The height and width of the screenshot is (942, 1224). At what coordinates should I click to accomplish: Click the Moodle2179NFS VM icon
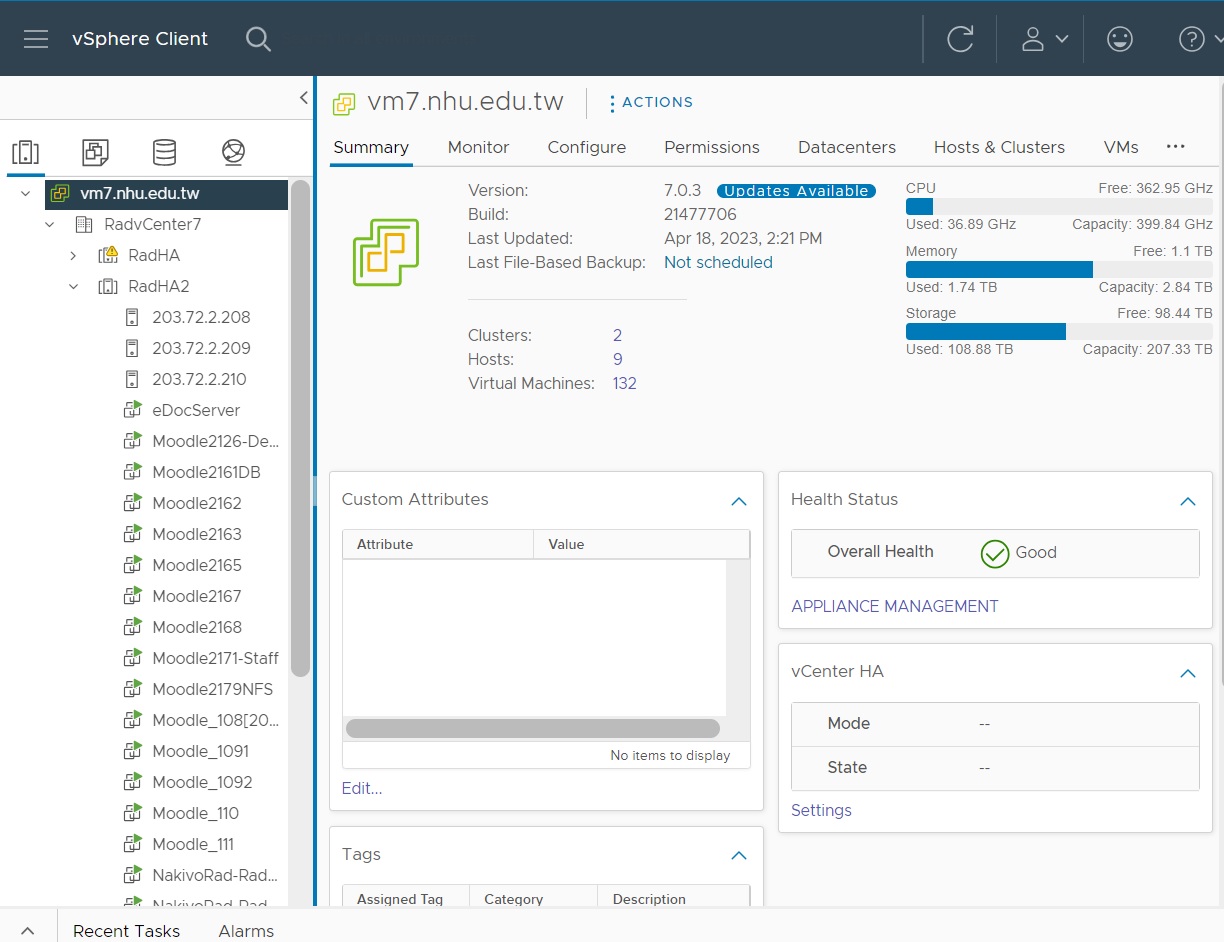point(132,689)
